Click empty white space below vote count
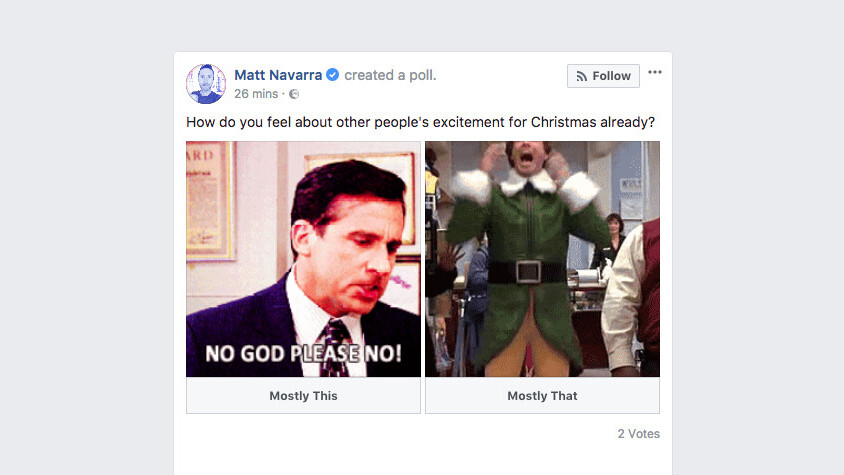This screenshot has width=844, height=475. [420, 458]
